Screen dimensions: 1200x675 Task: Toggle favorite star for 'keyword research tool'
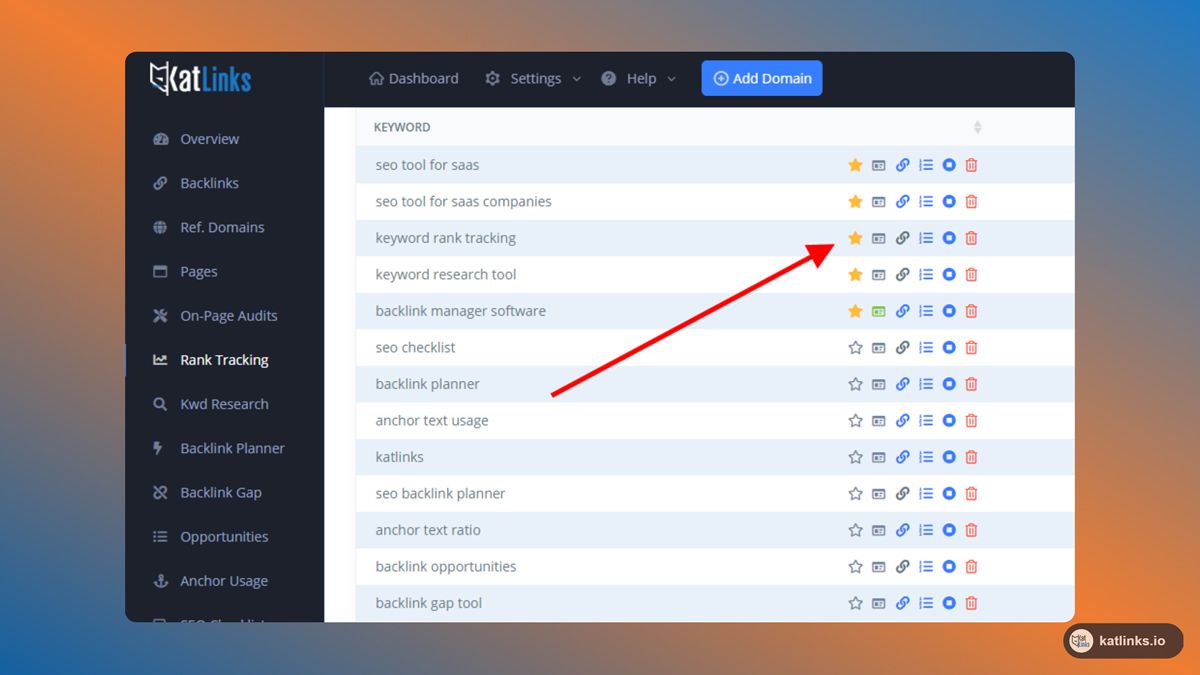click(x=855, y=274)
